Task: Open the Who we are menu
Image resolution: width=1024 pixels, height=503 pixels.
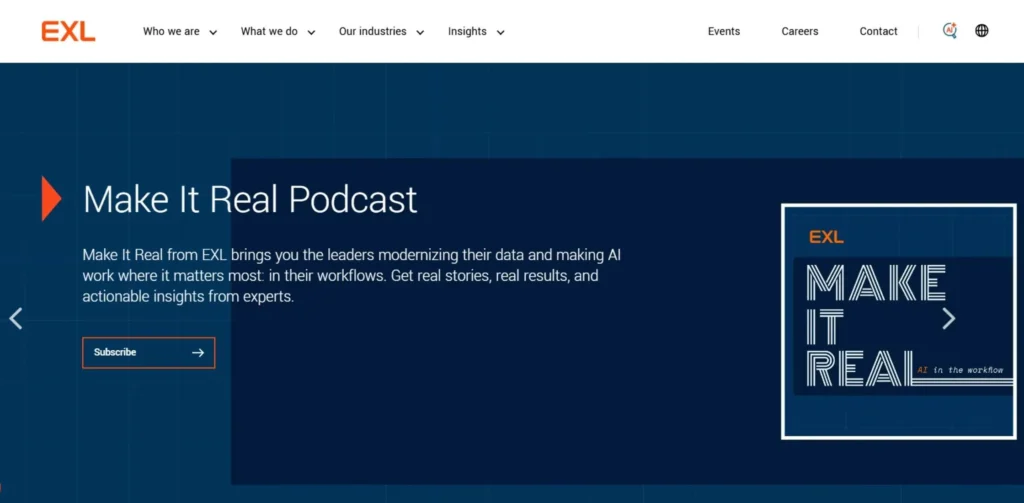Action: [171, 31]
